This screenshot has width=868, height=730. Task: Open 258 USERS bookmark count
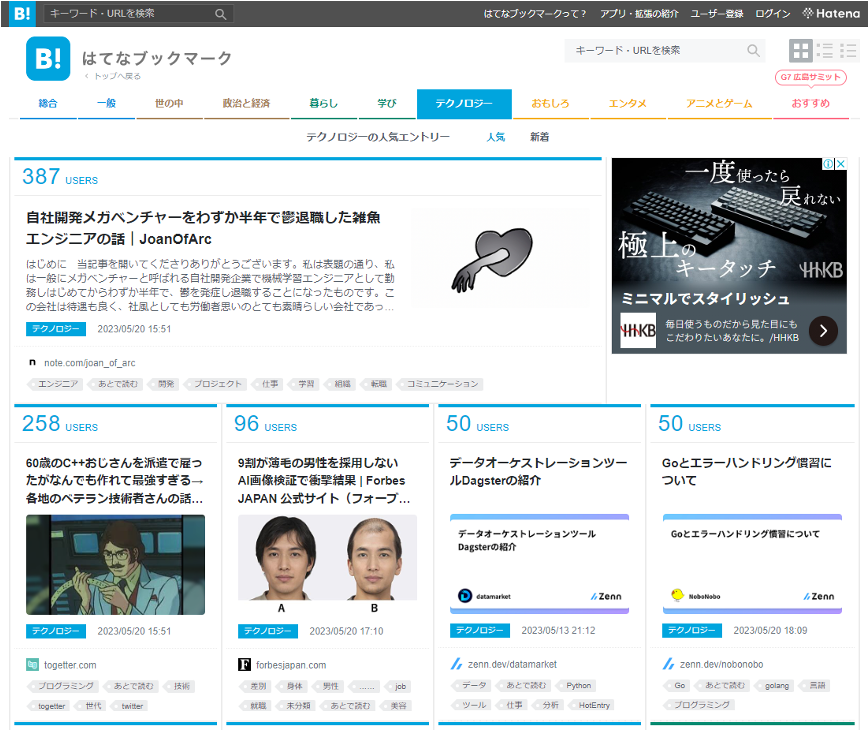[60, 424]
